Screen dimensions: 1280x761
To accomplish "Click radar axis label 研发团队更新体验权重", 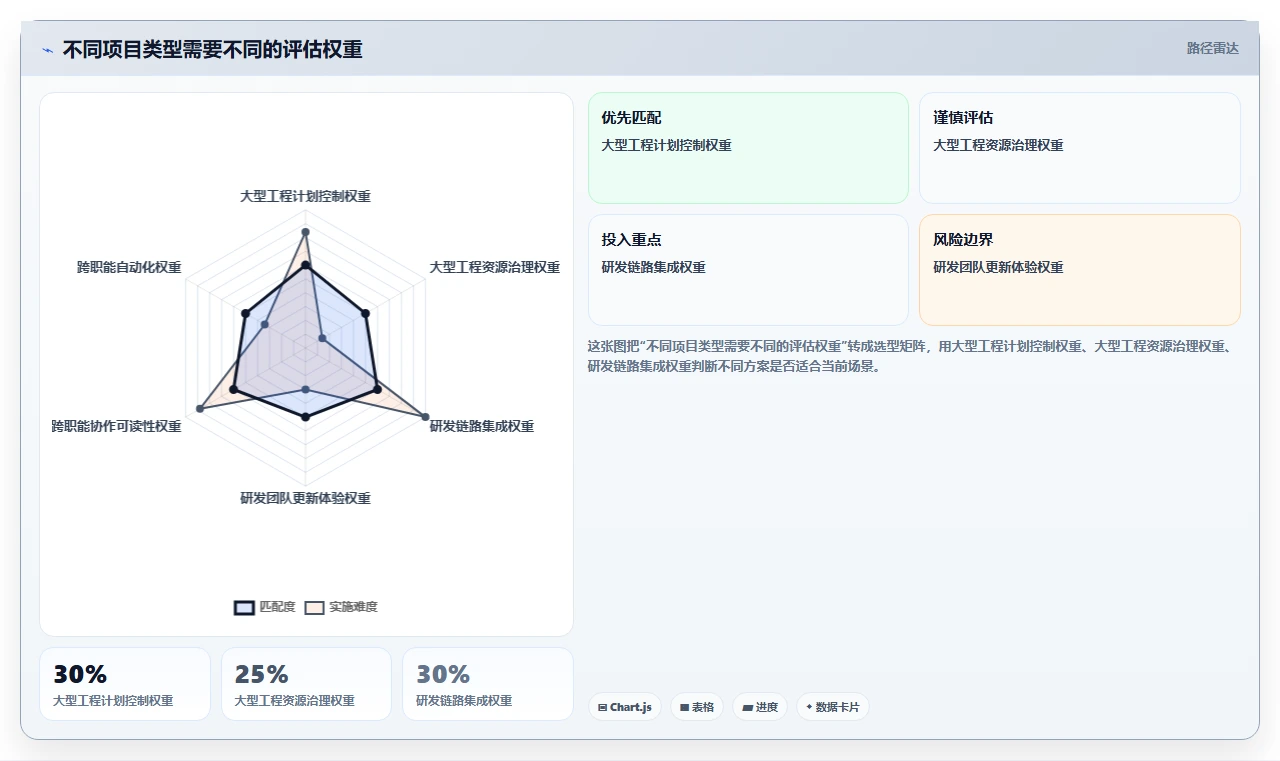I will 305,498.
